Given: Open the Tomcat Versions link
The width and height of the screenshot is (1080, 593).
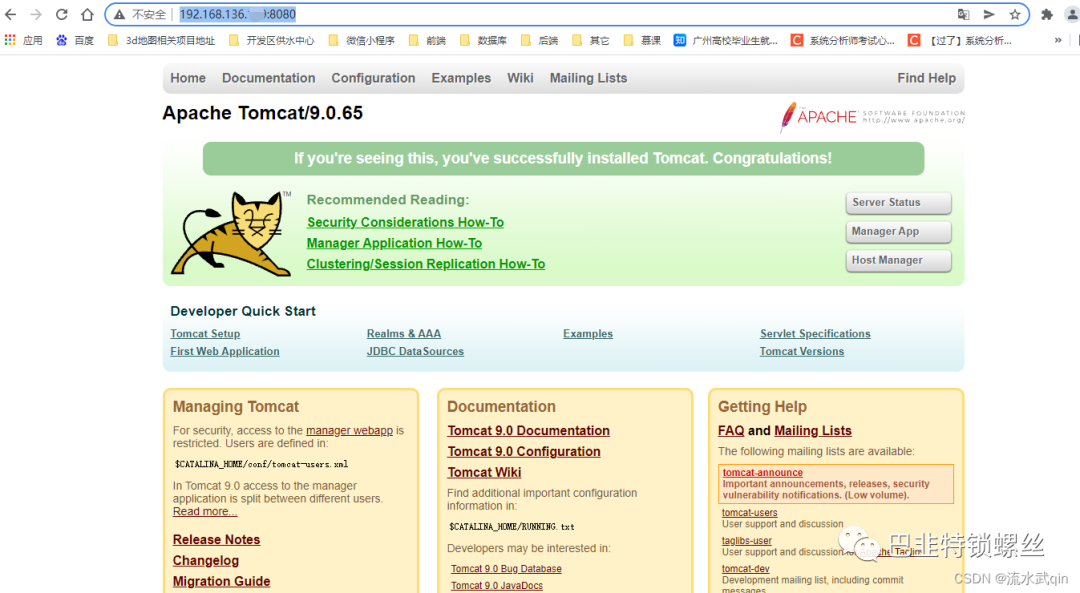Looking at the screenshot, I should (x=802, y=351).
